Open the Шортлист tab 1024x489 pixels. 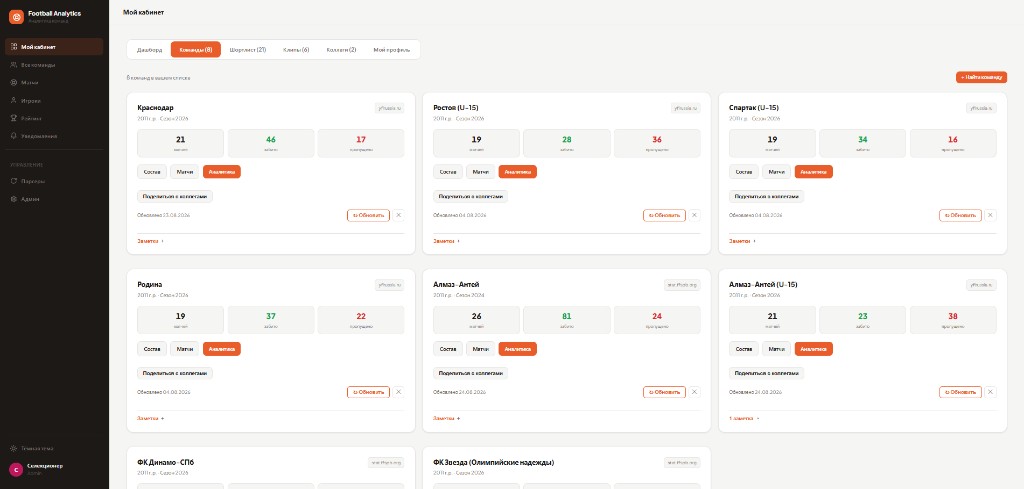(248, 50)
